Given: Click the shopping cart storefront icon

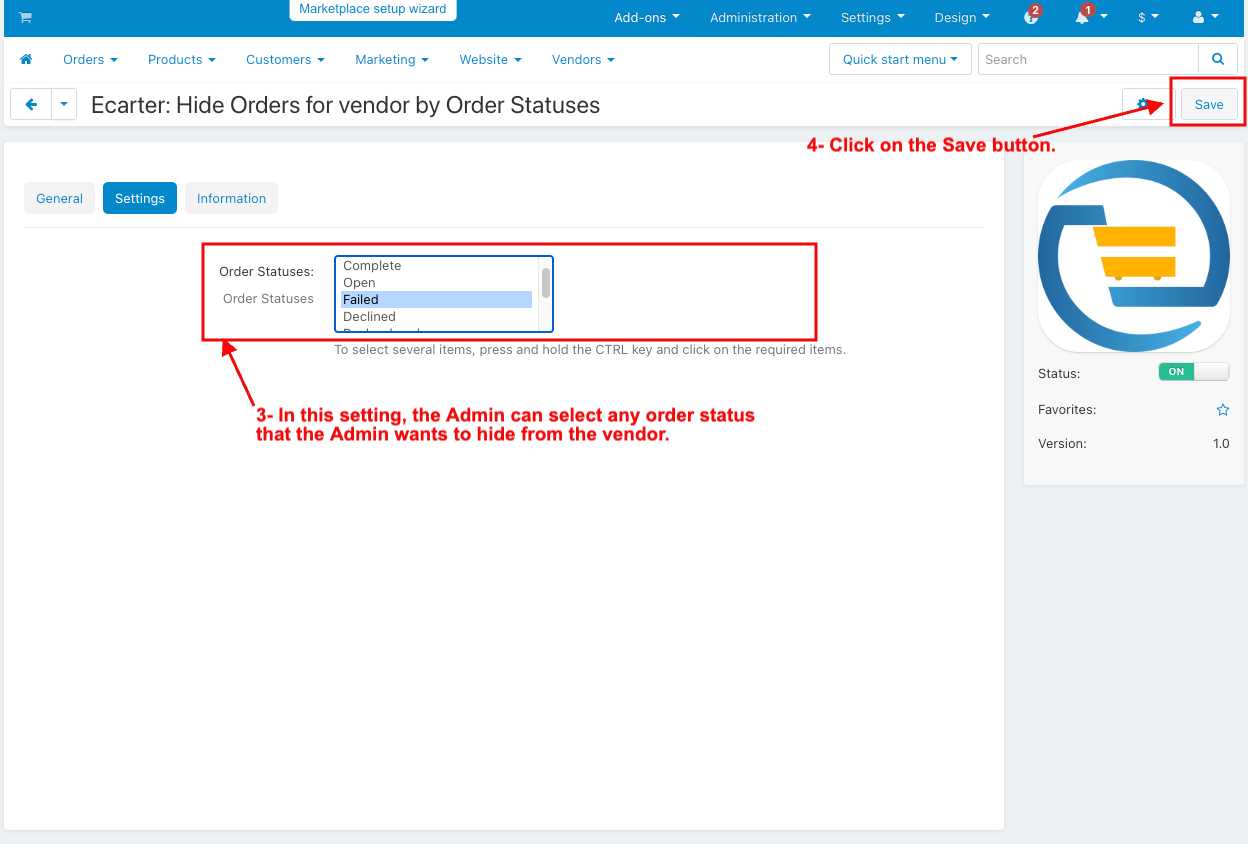Looking at the screenshot, I should pos(25,18).
